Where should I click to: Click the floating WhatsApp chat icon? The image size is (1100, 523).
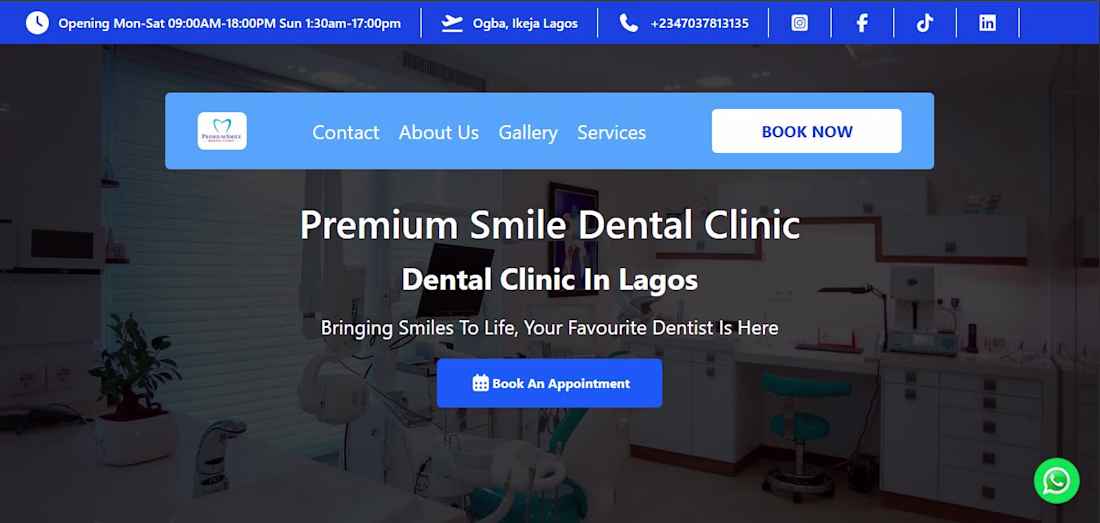tap(1057, 481)
